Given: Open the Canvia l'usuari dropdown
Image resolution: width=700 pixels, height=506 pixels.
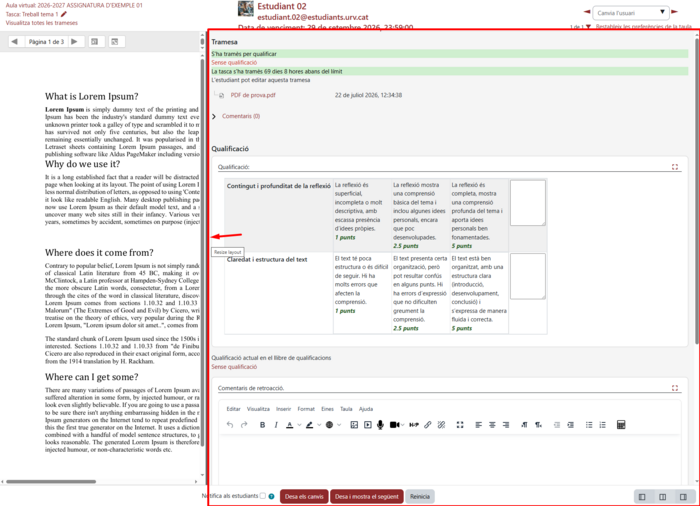Looking at the screenshot, I should pyautogui.click(x=630, y=13).
